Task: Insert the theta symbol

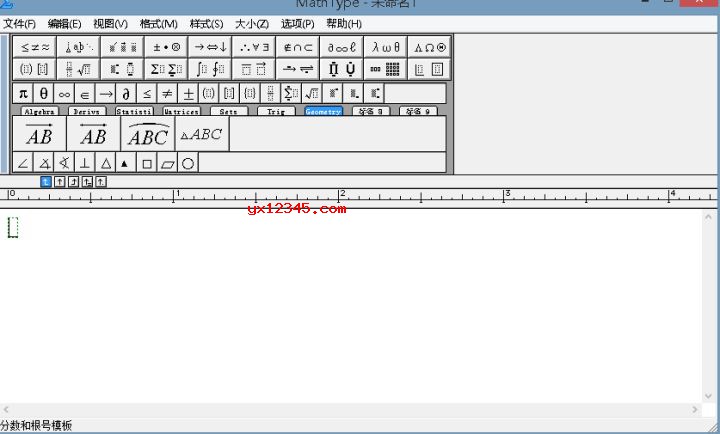Action: point(44,94)
